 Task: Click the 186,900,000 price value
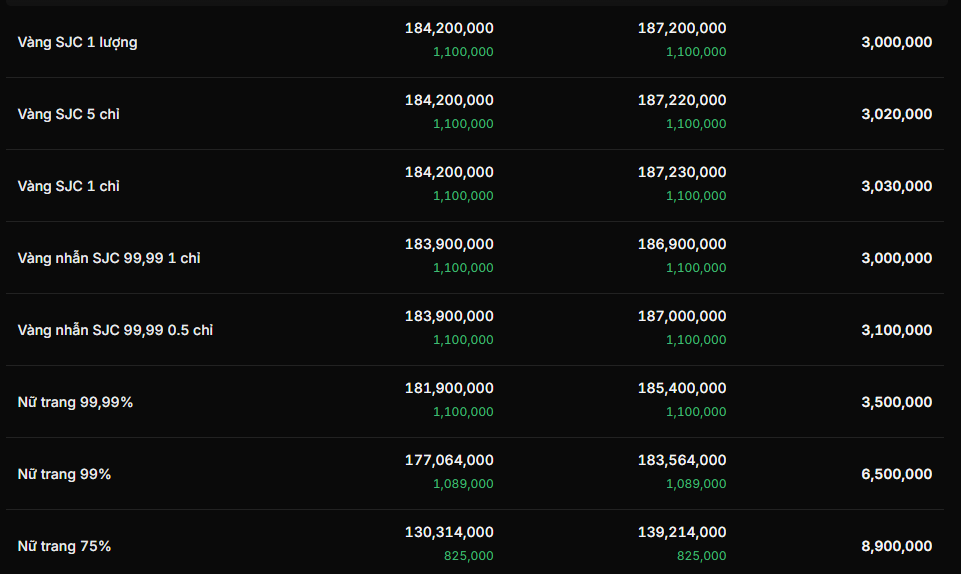pos(682,244)
